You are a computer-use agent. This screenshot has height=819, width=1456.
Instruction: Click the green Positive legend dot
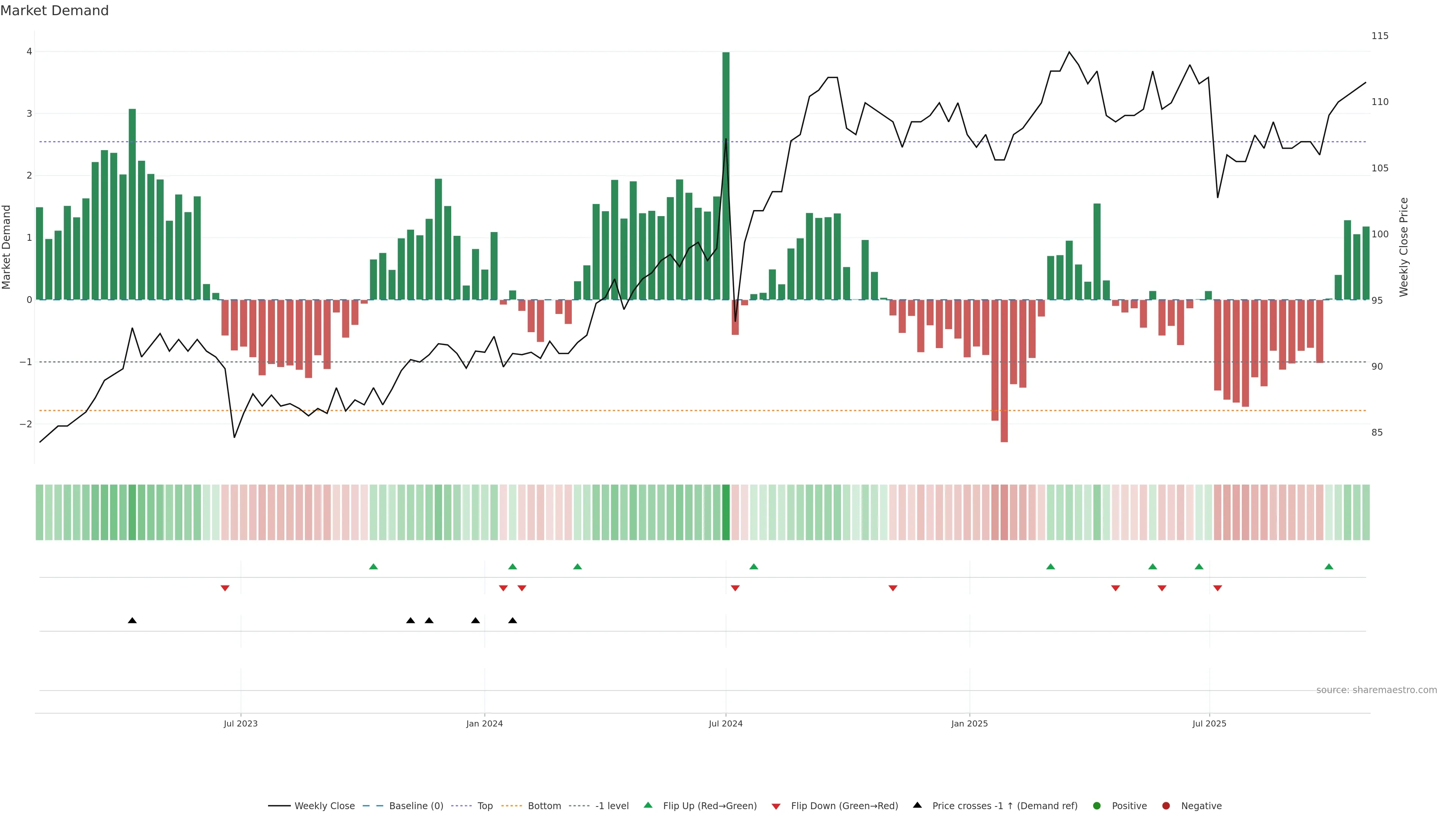click(1097, 806)
